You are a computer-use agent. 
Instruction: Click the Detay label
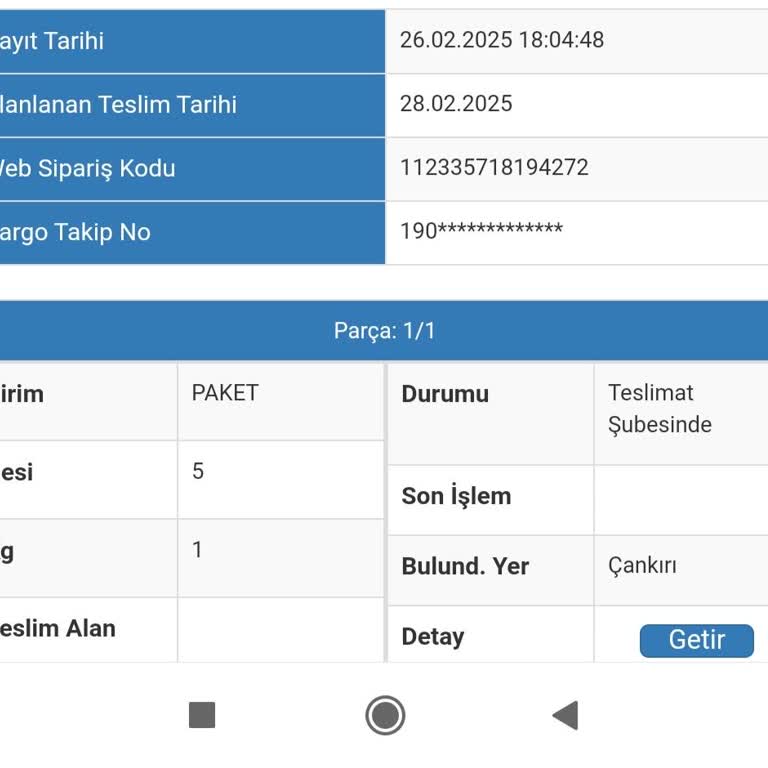pyautogui.click(x=432, y=637)
